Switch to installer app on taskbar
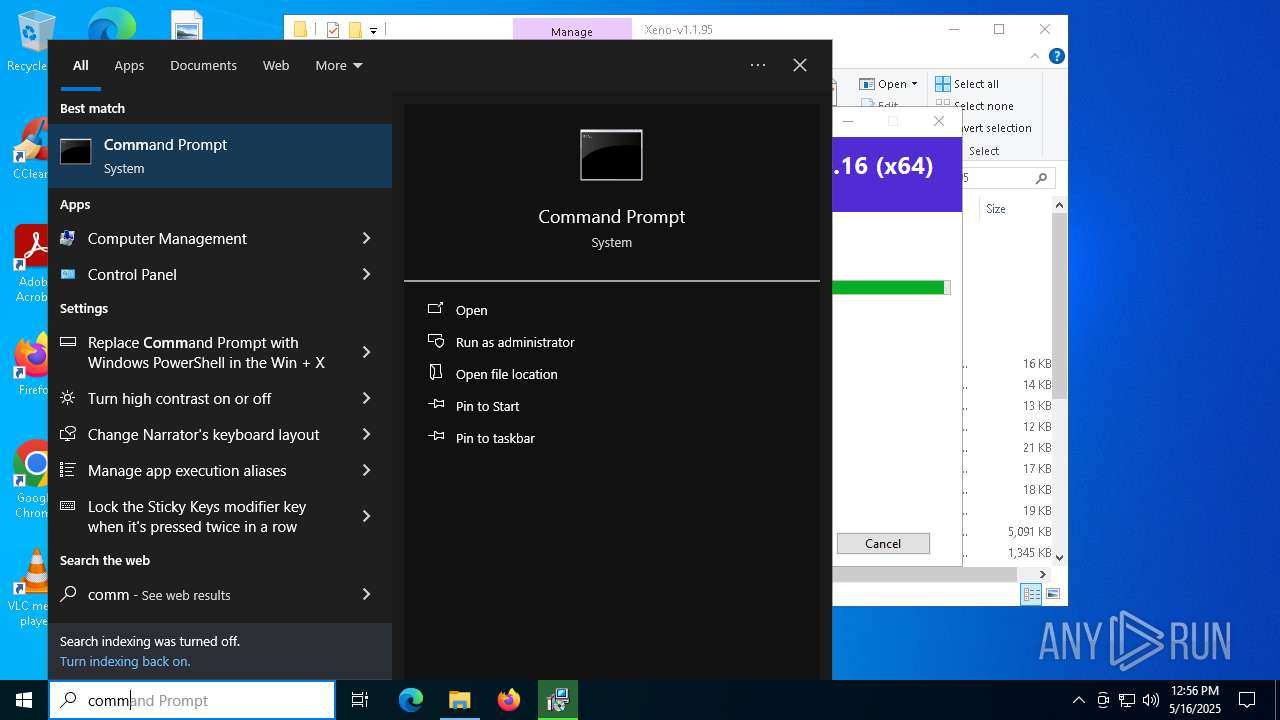 pyautogui.click(x=558, y=700)
